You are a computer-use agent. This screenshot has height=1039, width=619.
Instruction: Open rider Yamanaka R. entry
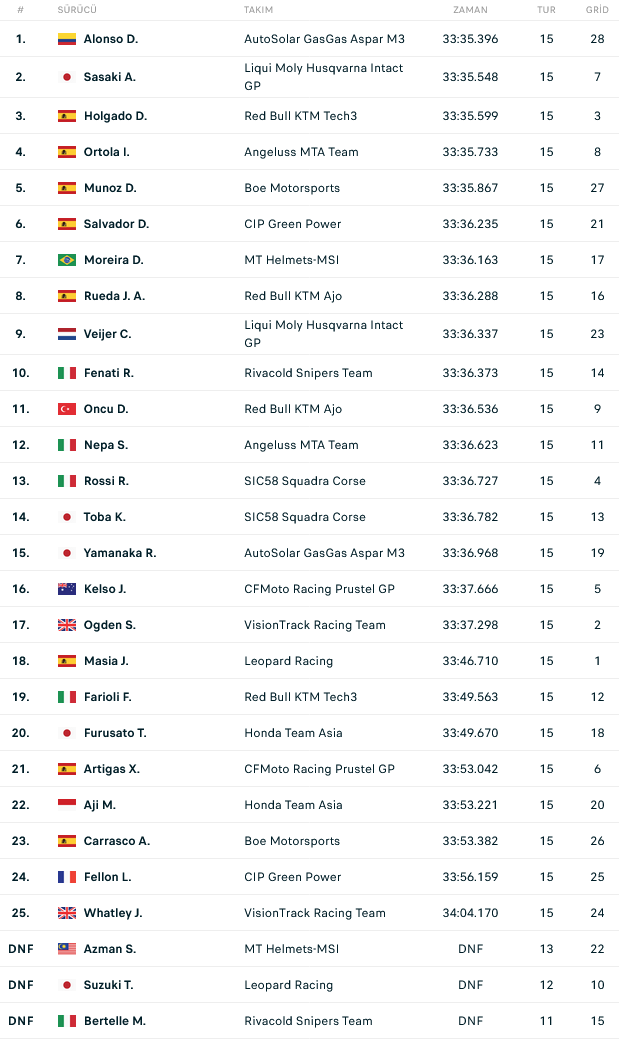[x=120, y=553]
